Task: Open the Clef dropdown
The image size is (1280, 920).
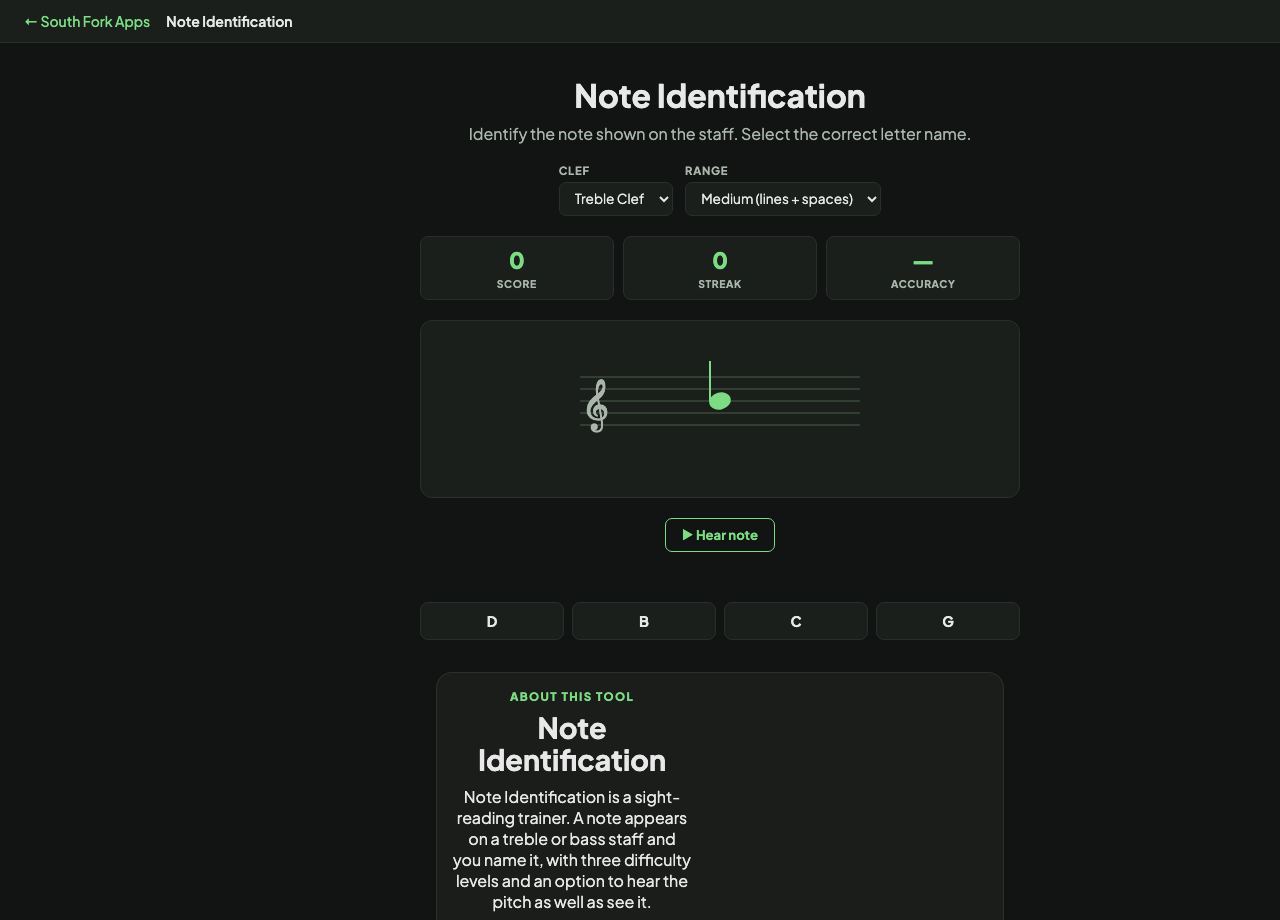Action: (616, 199)
